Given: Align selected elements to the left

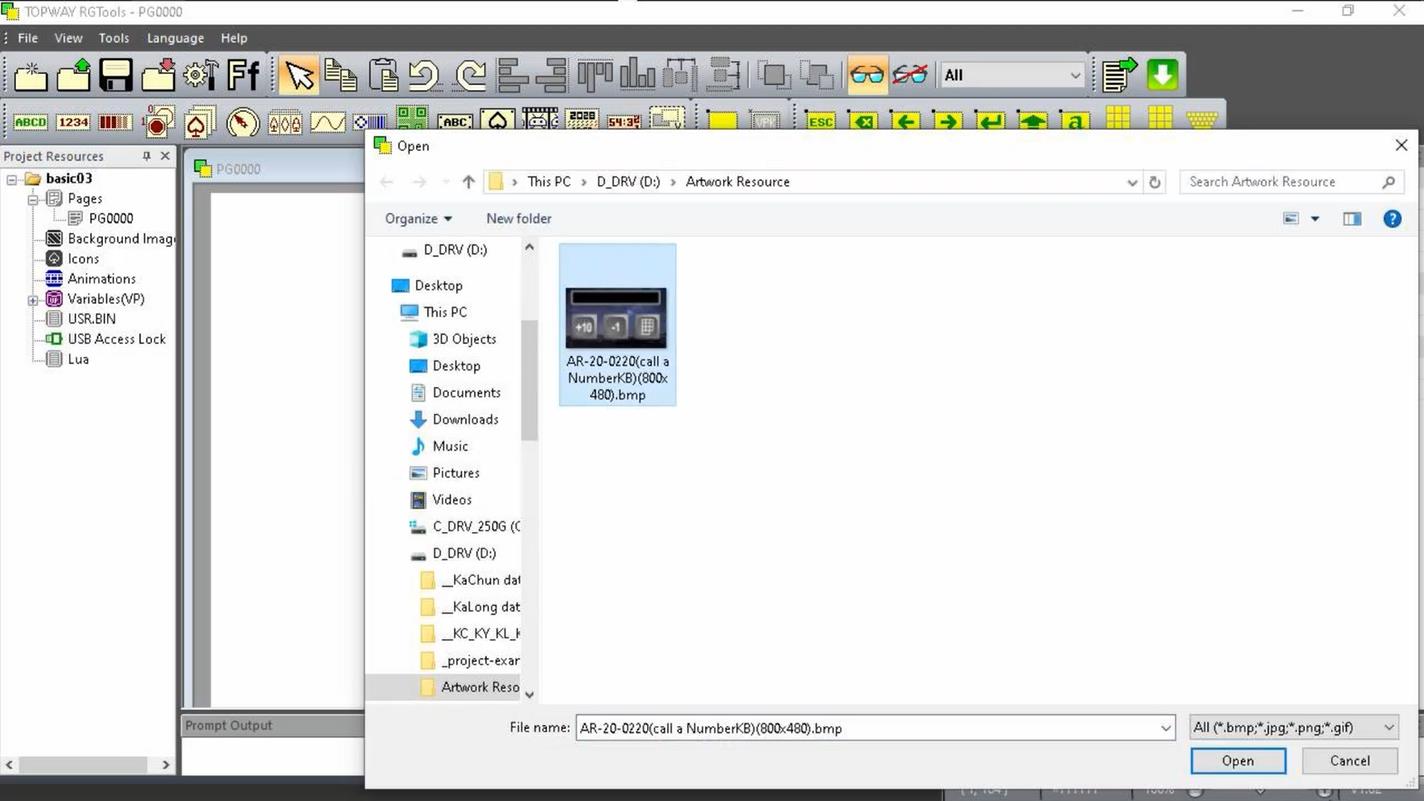Looking at the screenshot, I should tap(512, 75).
